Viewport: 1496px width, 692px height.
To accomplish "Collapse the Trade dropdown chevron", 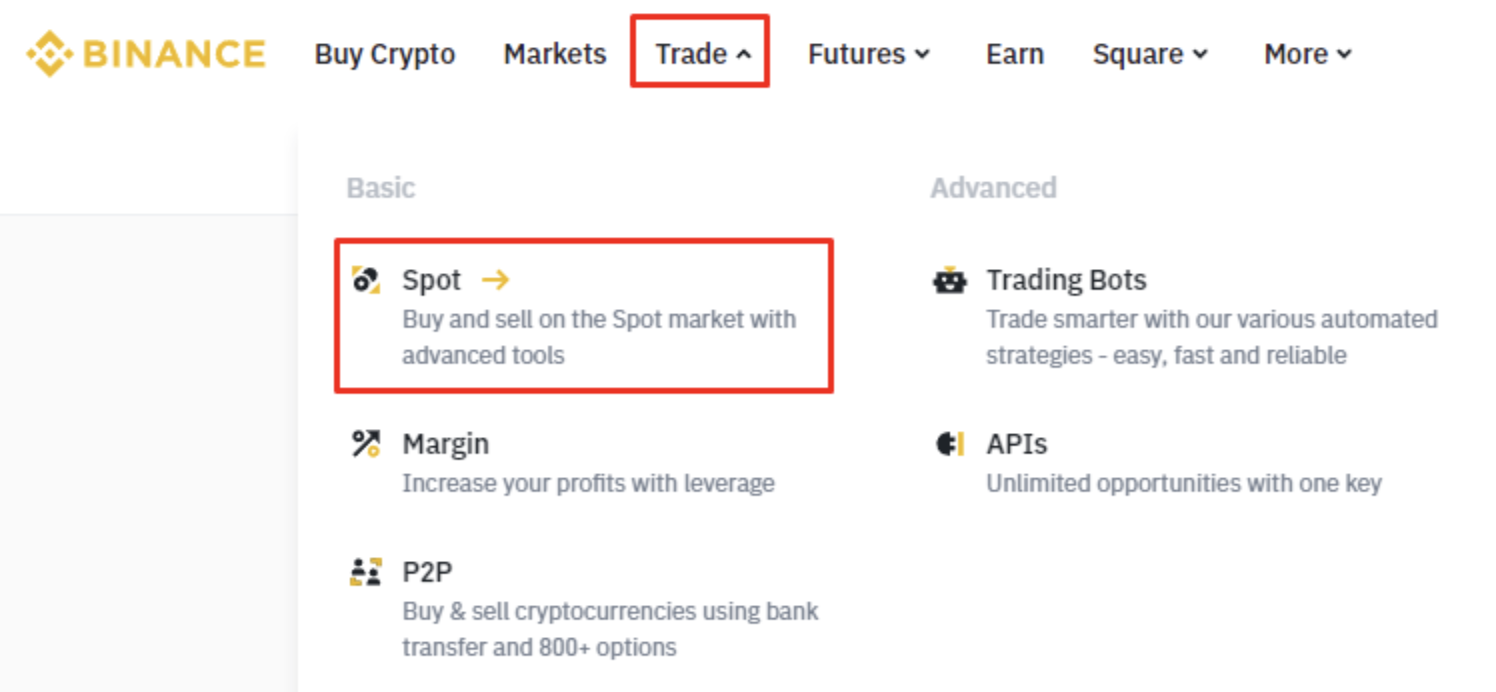I will (x=743, y=55).
